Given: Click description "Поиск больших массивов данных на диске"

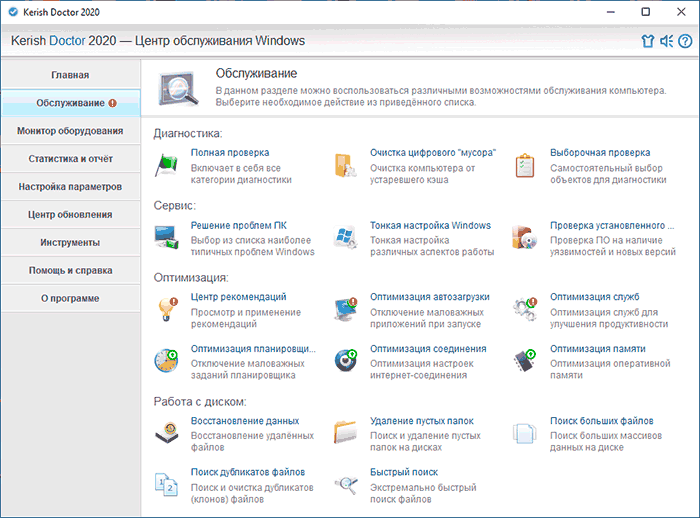Looking at the screenshot, I should (x=606, y=441).
